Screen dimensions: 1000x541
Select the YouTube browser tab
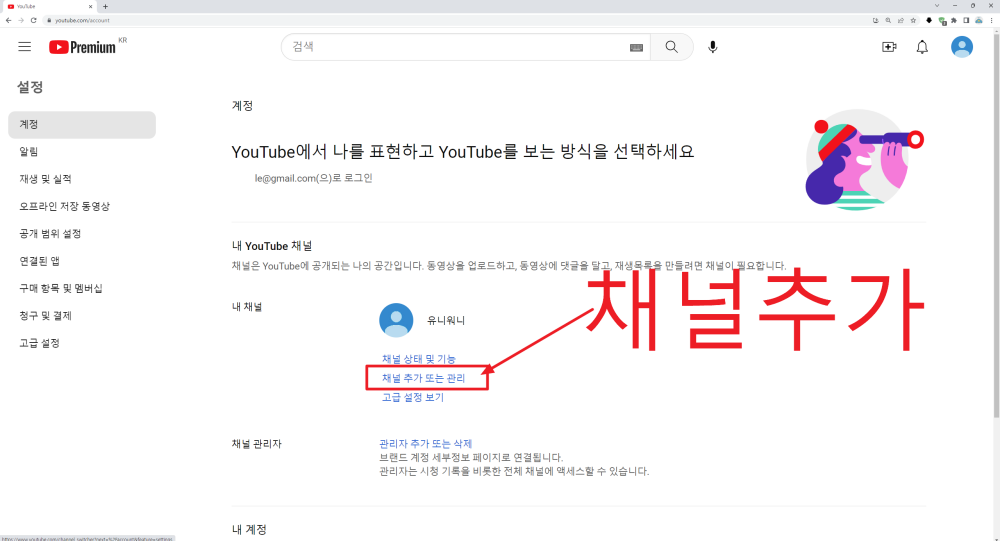click(x=50, y=6)
